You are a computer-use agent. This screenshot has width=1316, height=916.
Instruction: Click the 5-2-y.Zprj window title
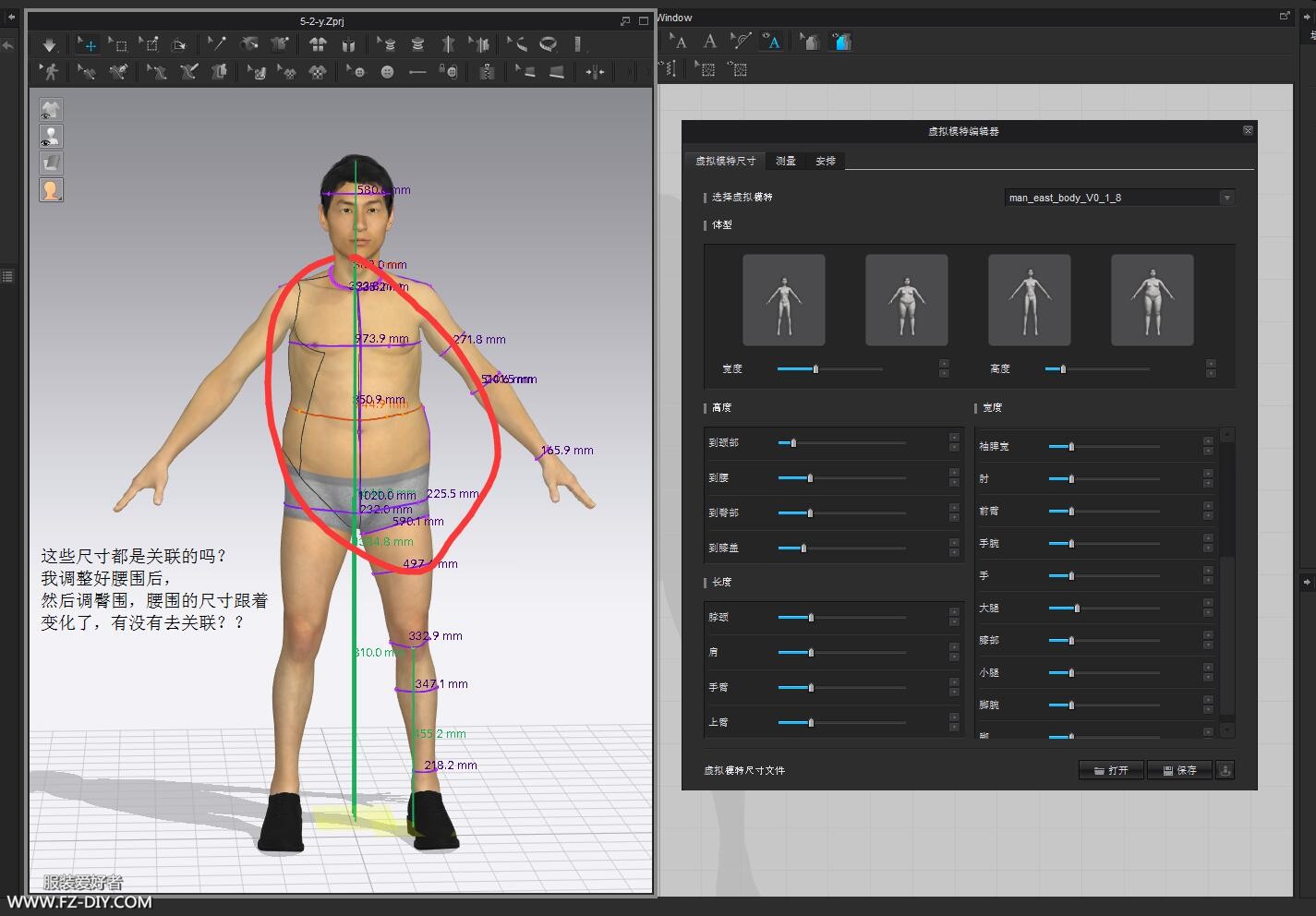click(322, 20)
